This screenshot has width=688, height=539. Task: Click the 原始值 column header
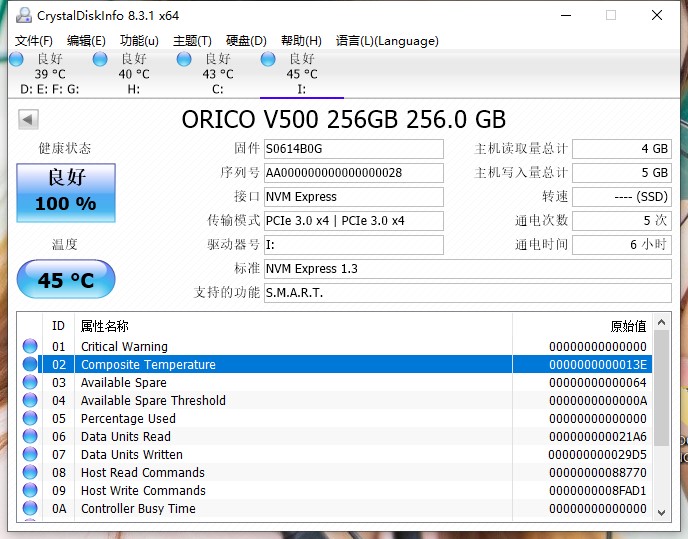pos(628,326)
